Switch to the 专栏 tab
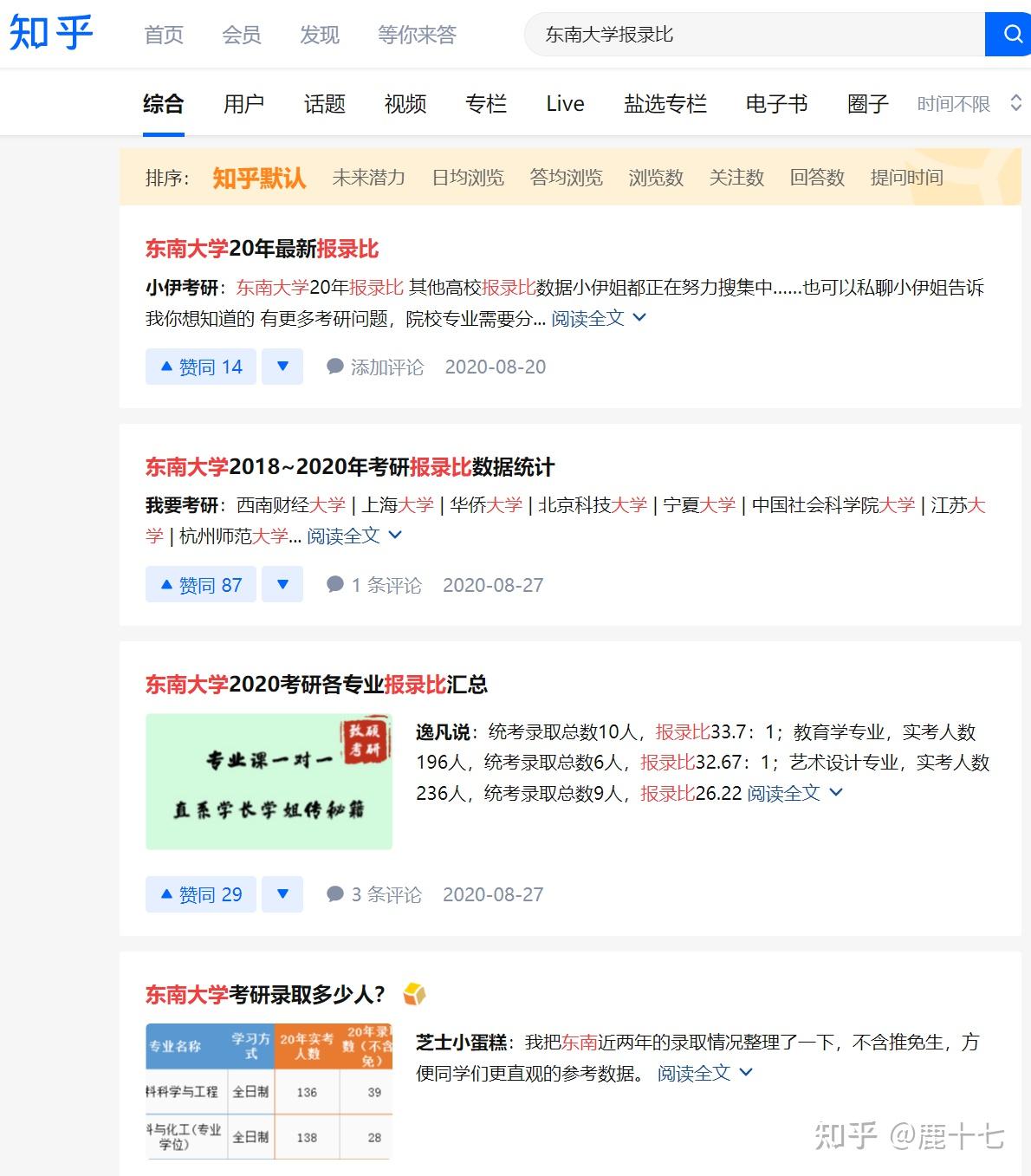1031x1176 pixels. click(x=486, y=104)
